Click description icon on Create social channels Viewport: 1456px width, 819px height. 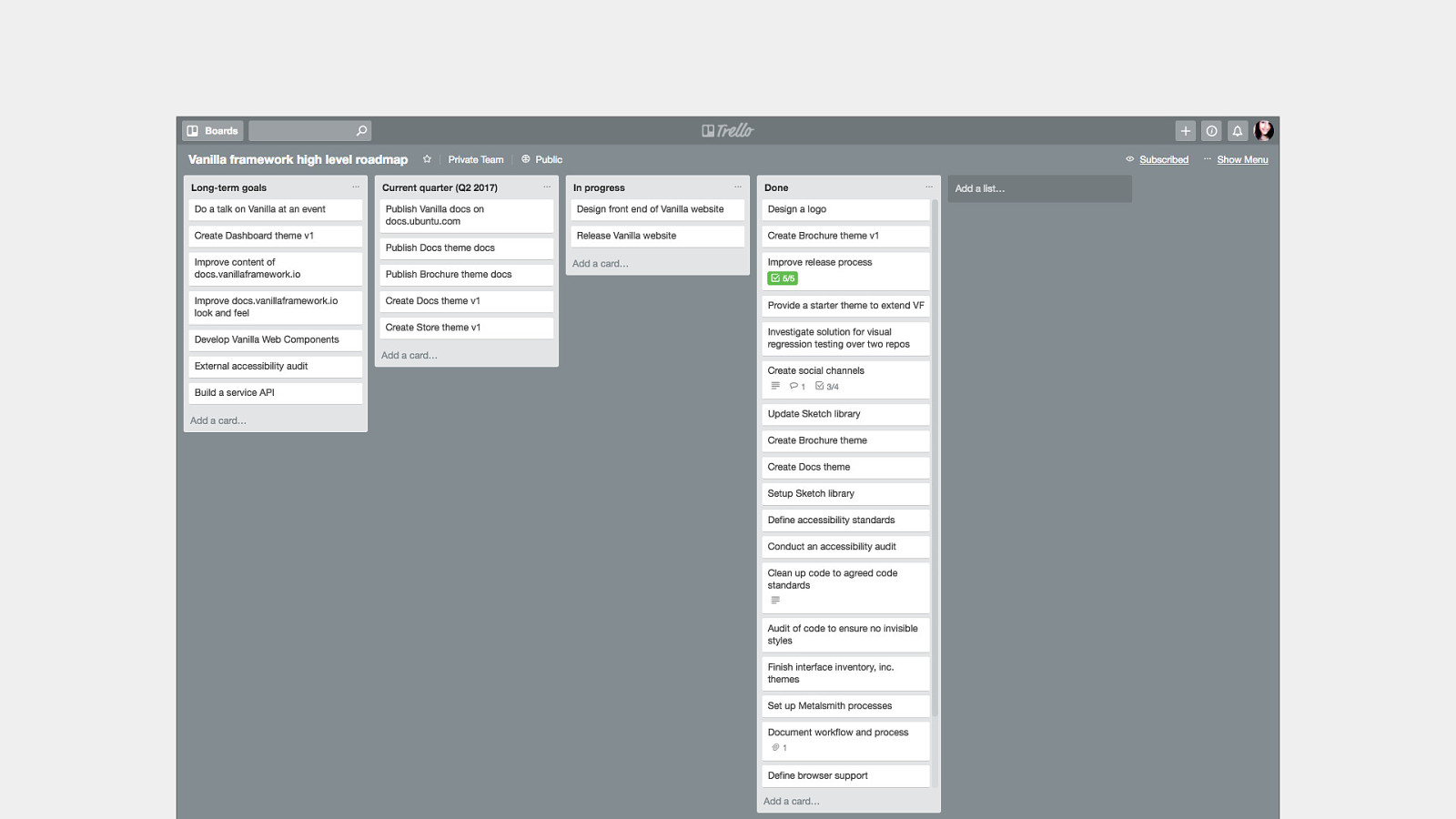tap(775, 386)
